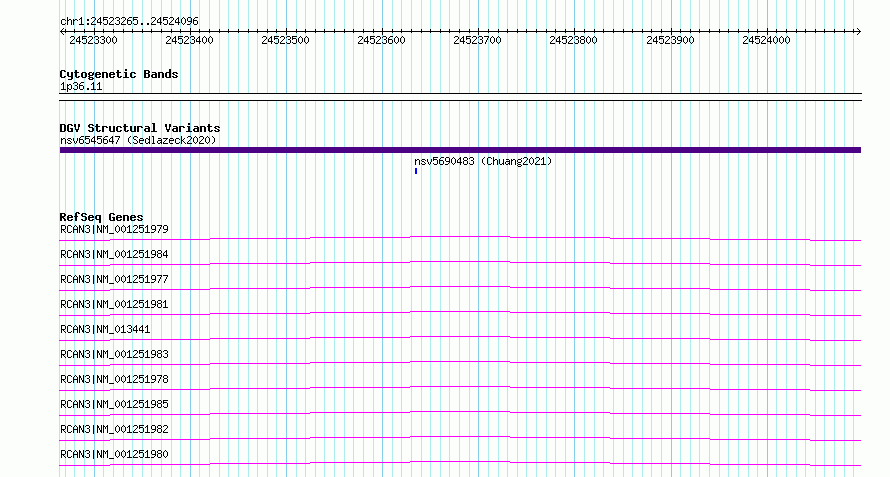The width and height of the screenshot is (890, 477).
Task: Click the right arrow of the ruler
Action: [x=858, y=32]
